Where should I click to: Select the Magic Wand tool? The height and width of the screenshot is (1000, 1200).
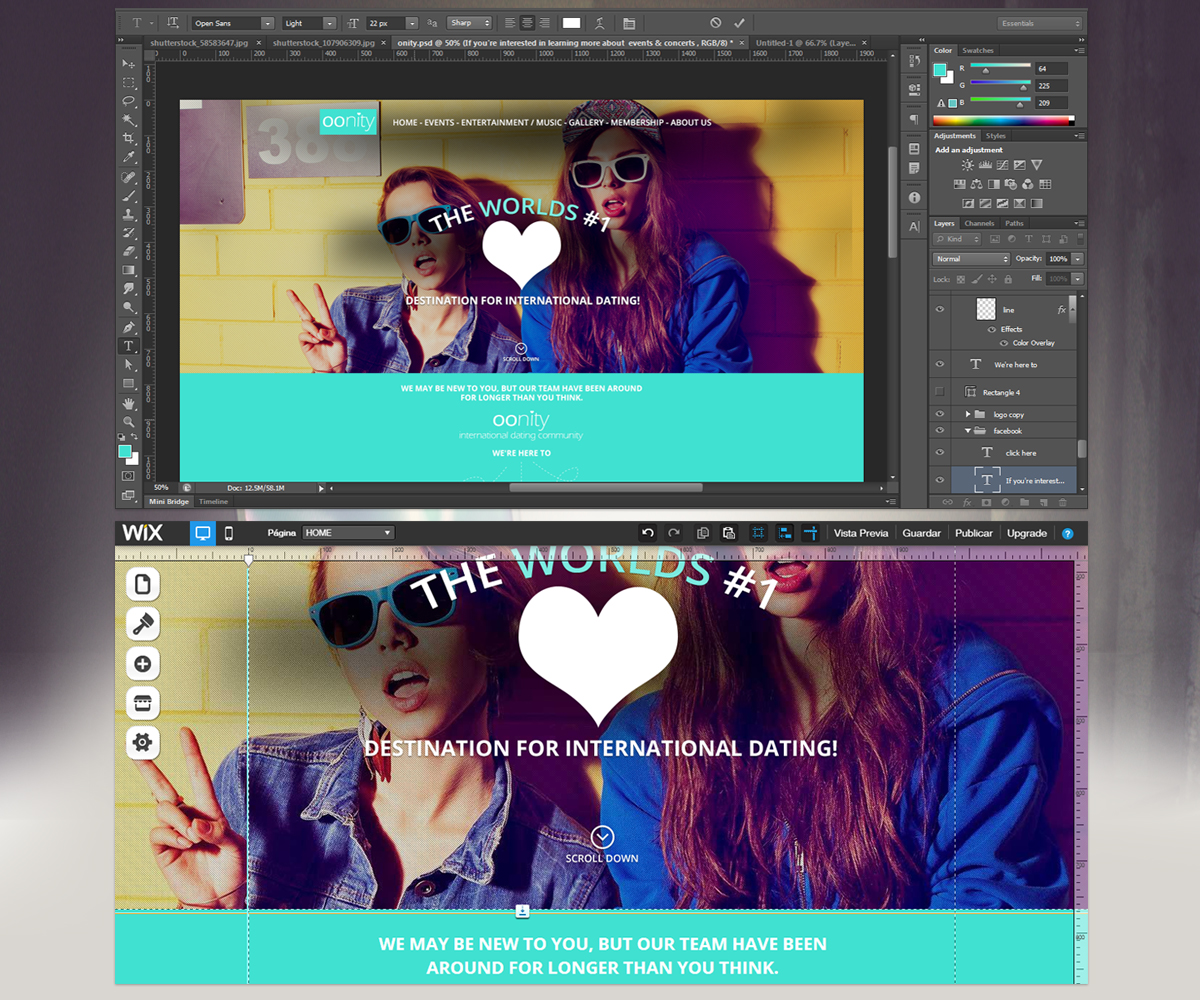129,120
